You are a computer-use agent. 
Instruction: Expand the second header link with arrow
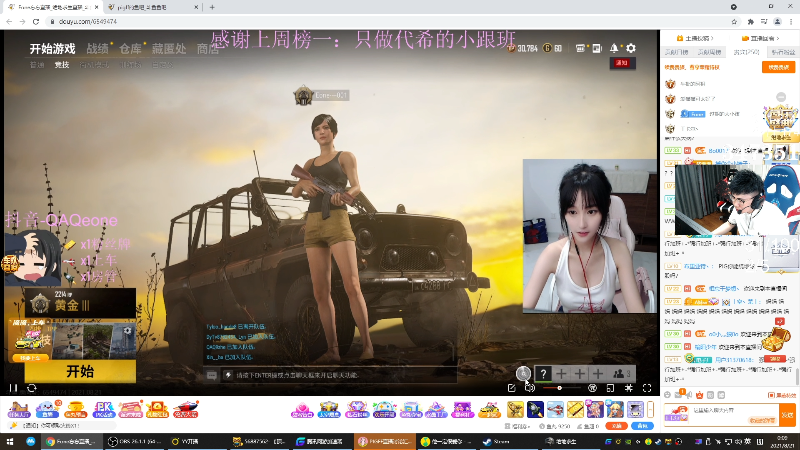(x=761, y=38)
